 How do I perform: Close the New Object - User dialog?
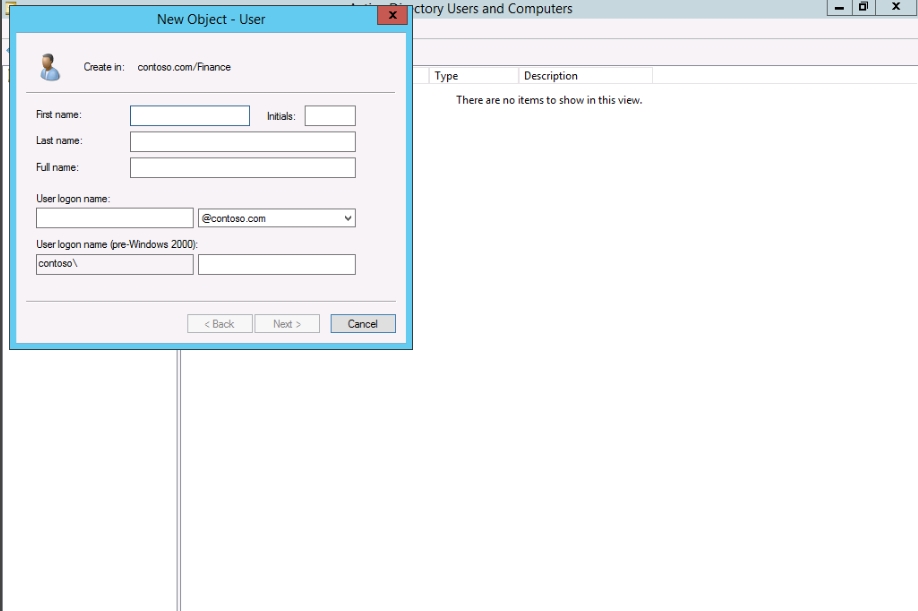(392, 17)
